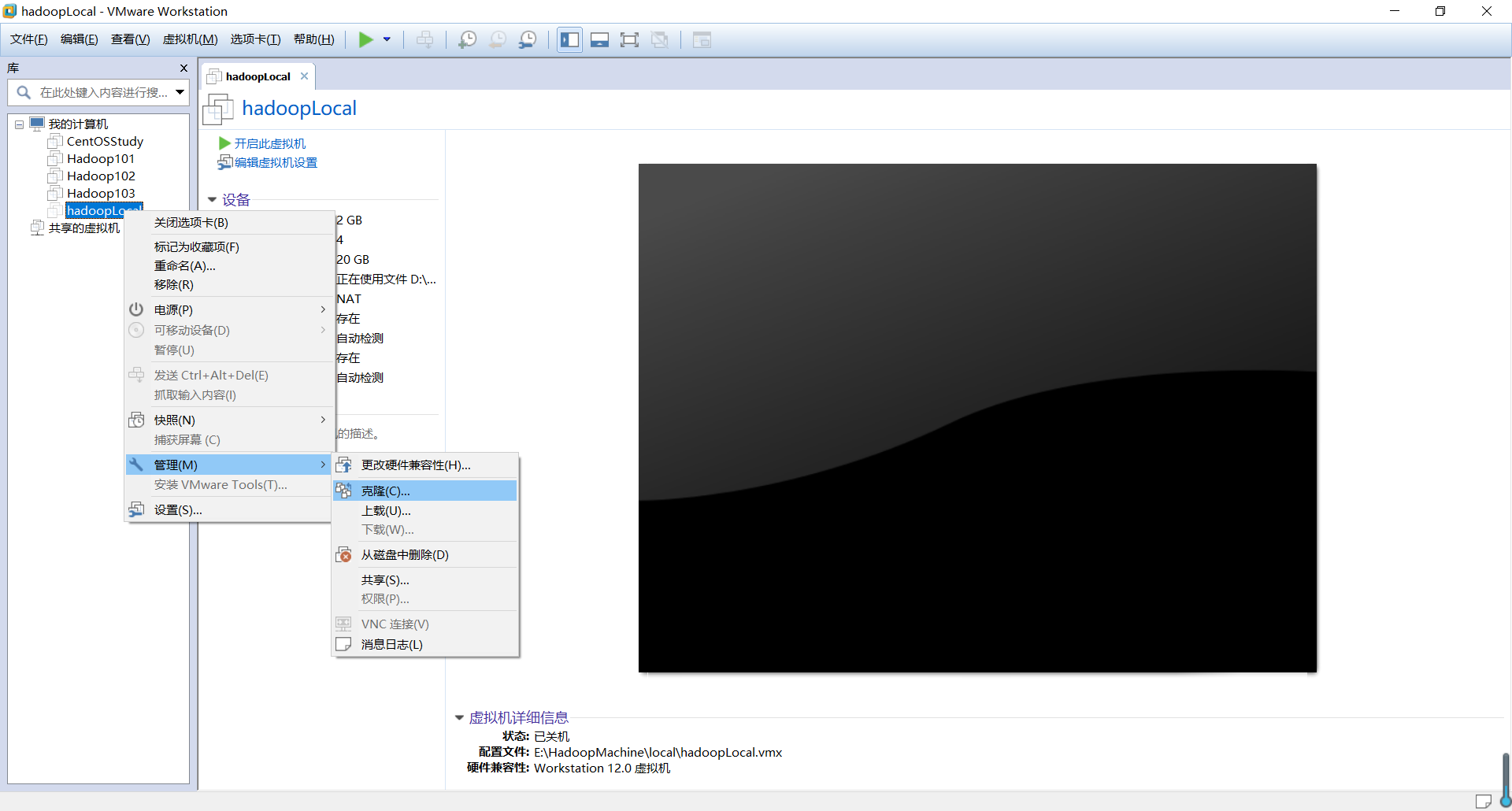
Task: Open the 文件(F) menu
Action: 28,39
